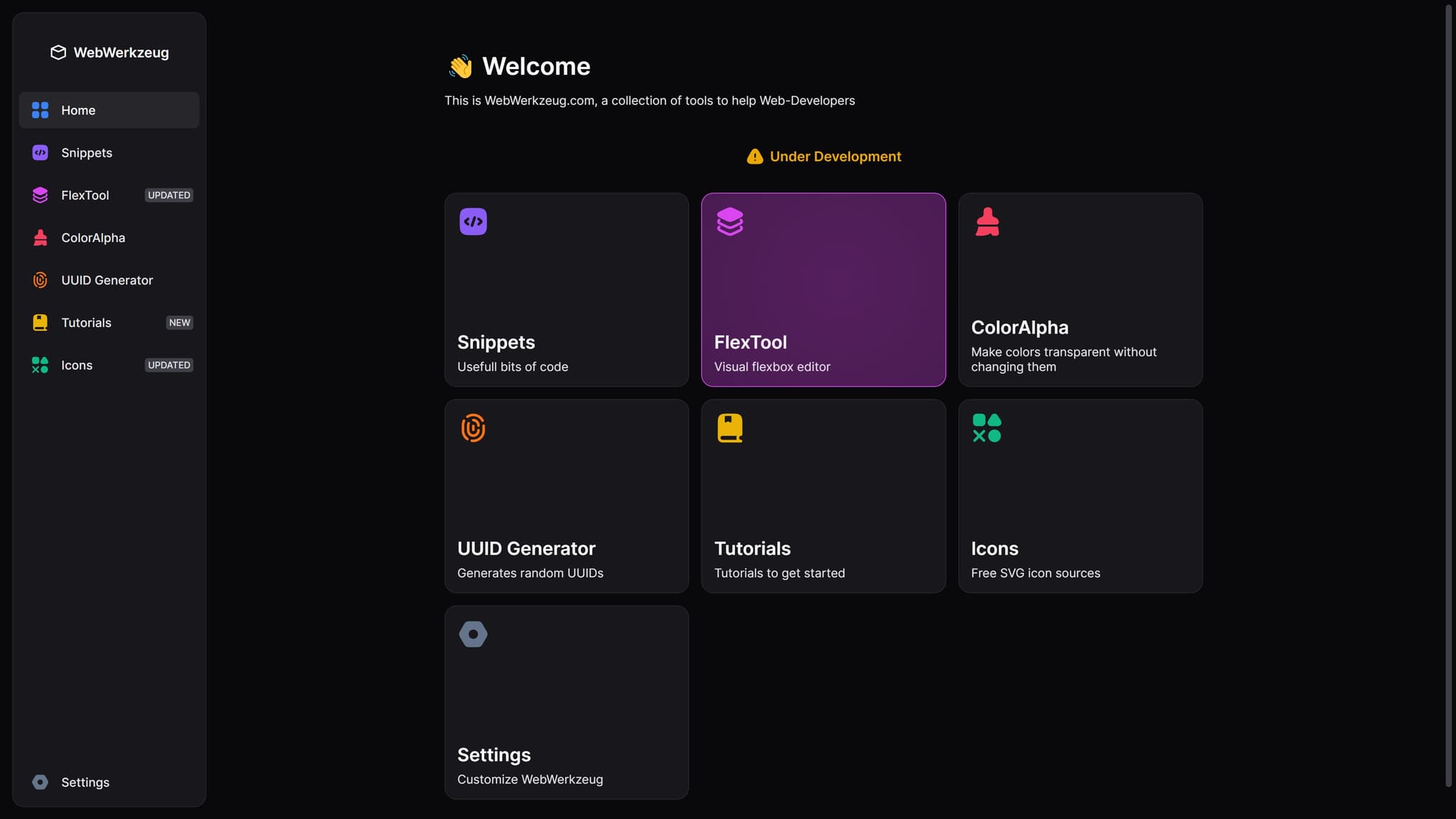Click the red ColorAlpha brush icon in the card

click(987, 222)
